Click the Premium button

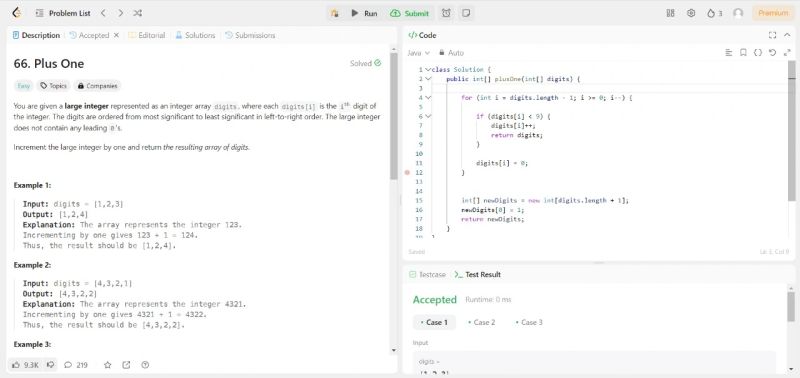coord(773,13)
